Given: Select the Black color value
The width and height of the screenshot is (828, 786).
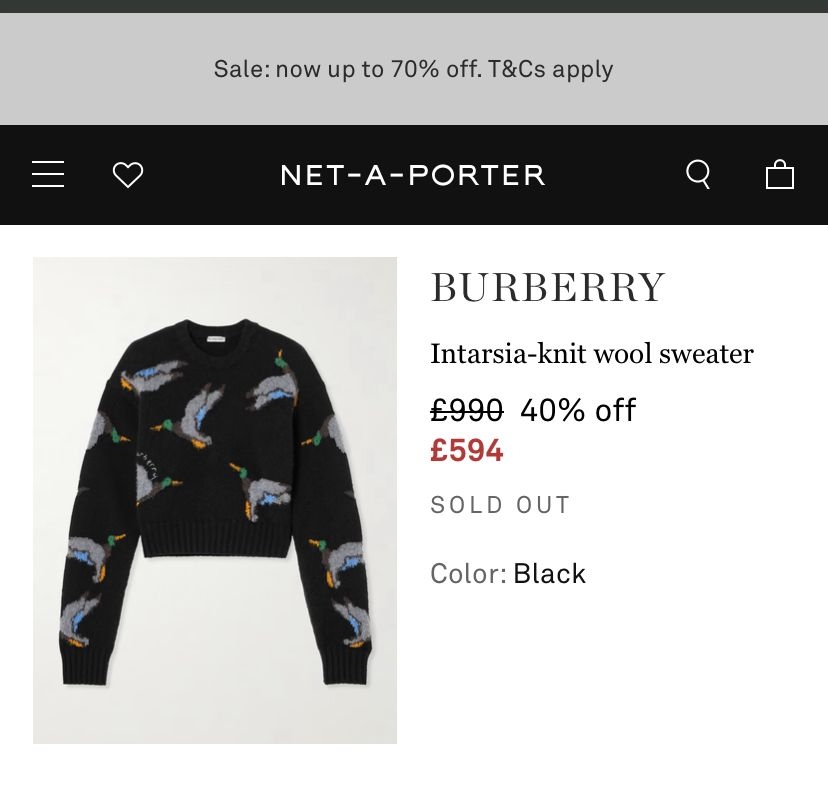Looking at the screenshot, I should (x=549, y=574).
